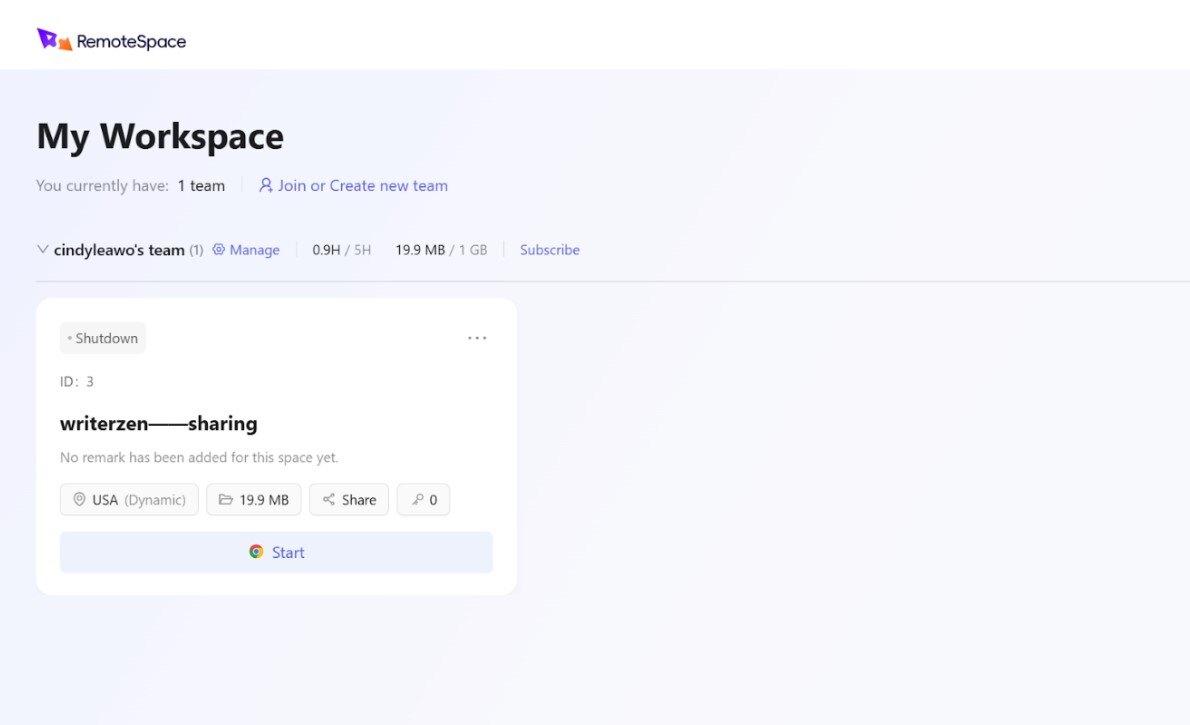
Task: Expand options for the writerzen——sharing space
Action: point(477,337)
